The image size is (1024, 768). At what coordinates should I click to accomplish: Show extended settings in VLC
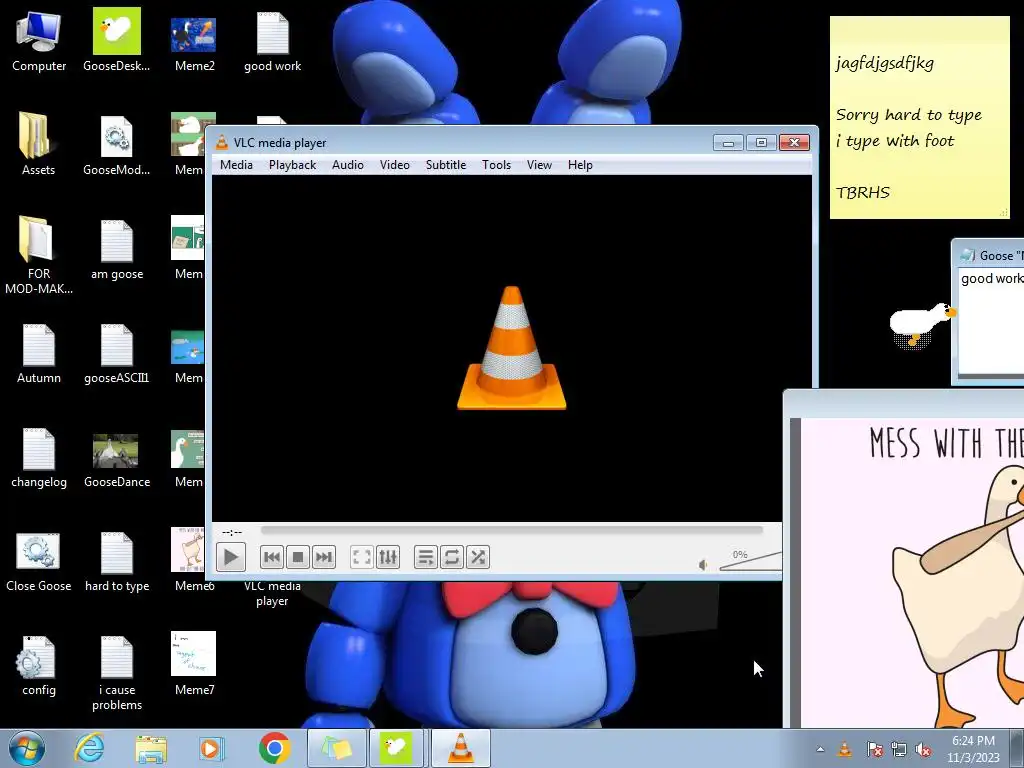(x=388, y=557)
